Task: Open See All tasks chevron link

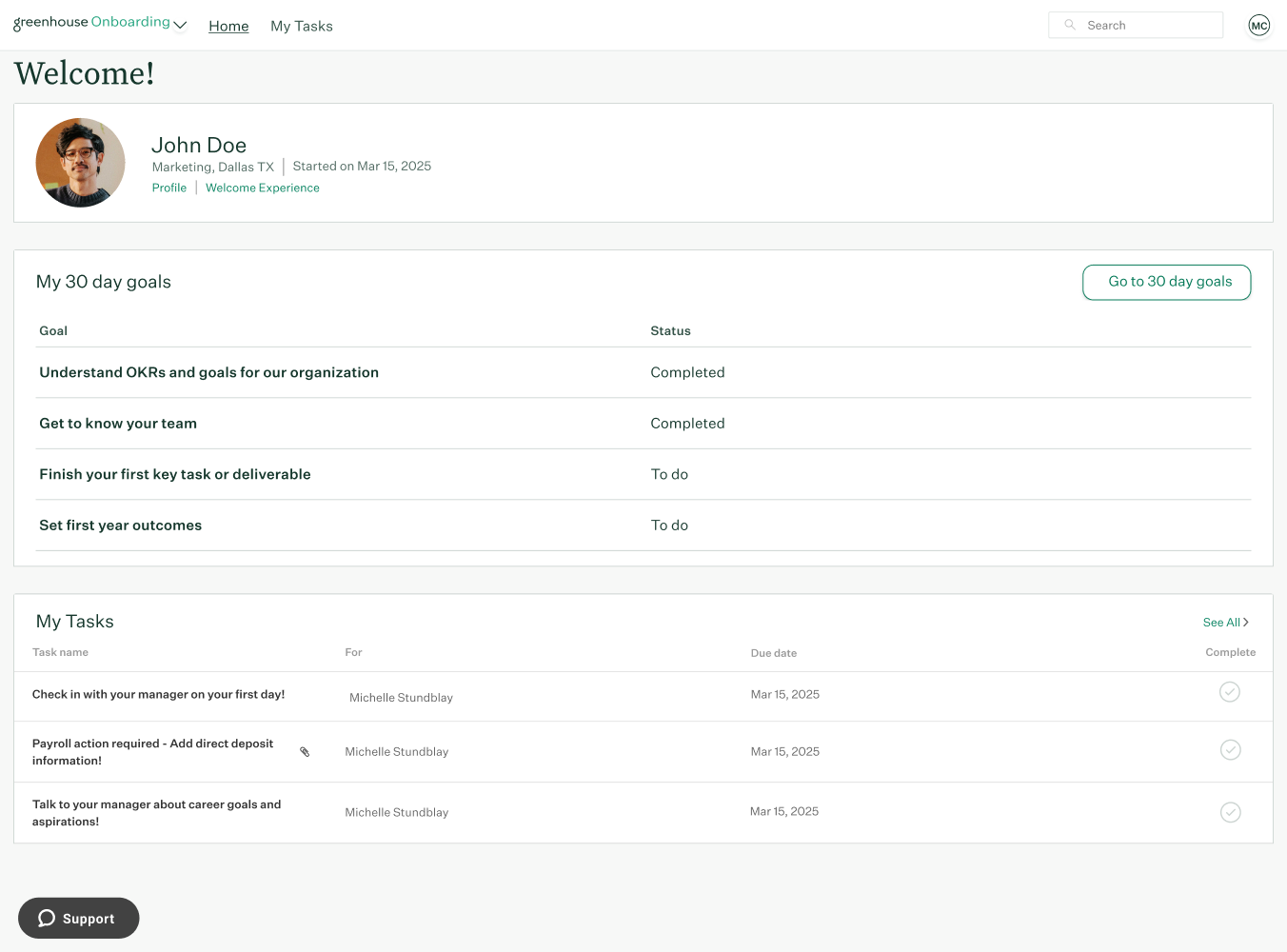Action: click(1225, 623)
